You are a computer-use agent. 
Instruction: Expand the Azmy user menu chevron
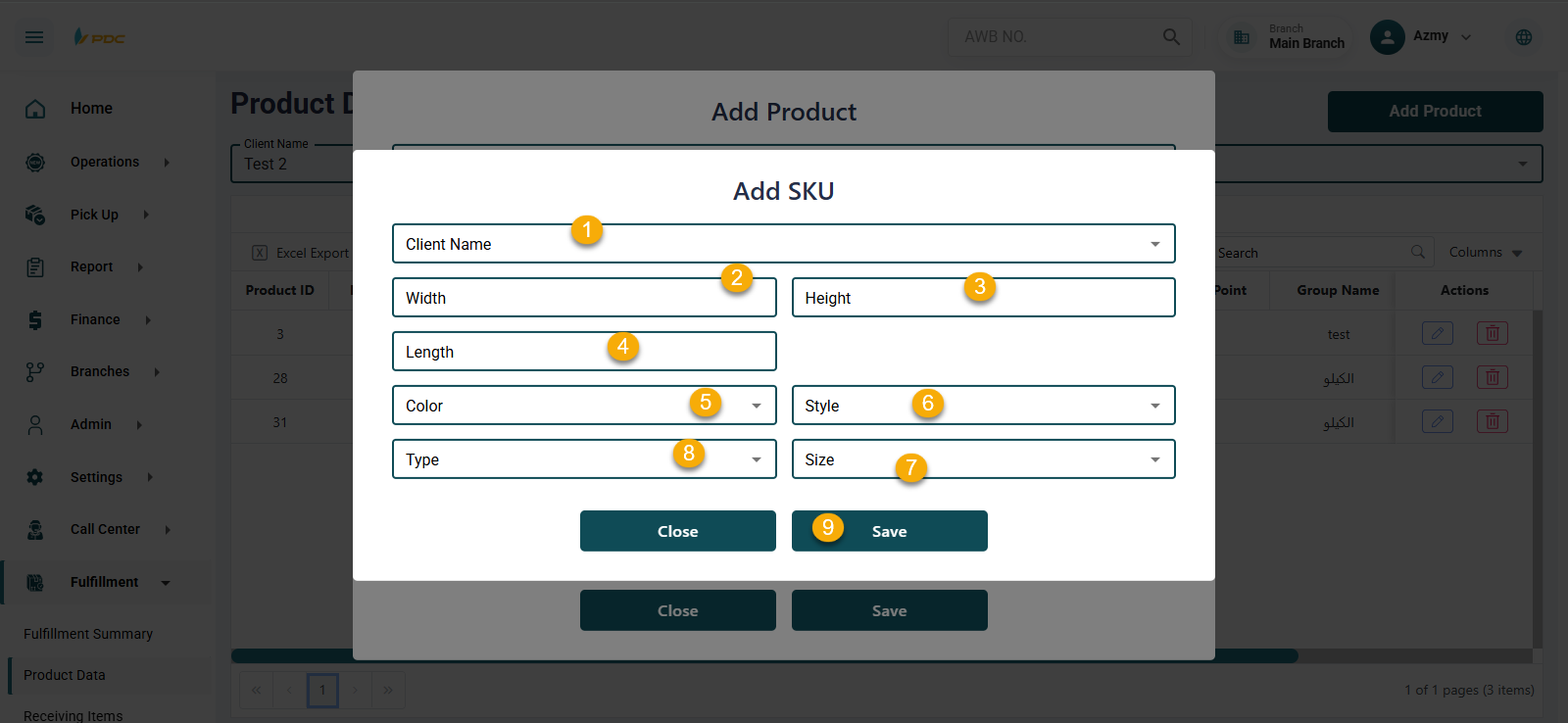coord(1466,37)
